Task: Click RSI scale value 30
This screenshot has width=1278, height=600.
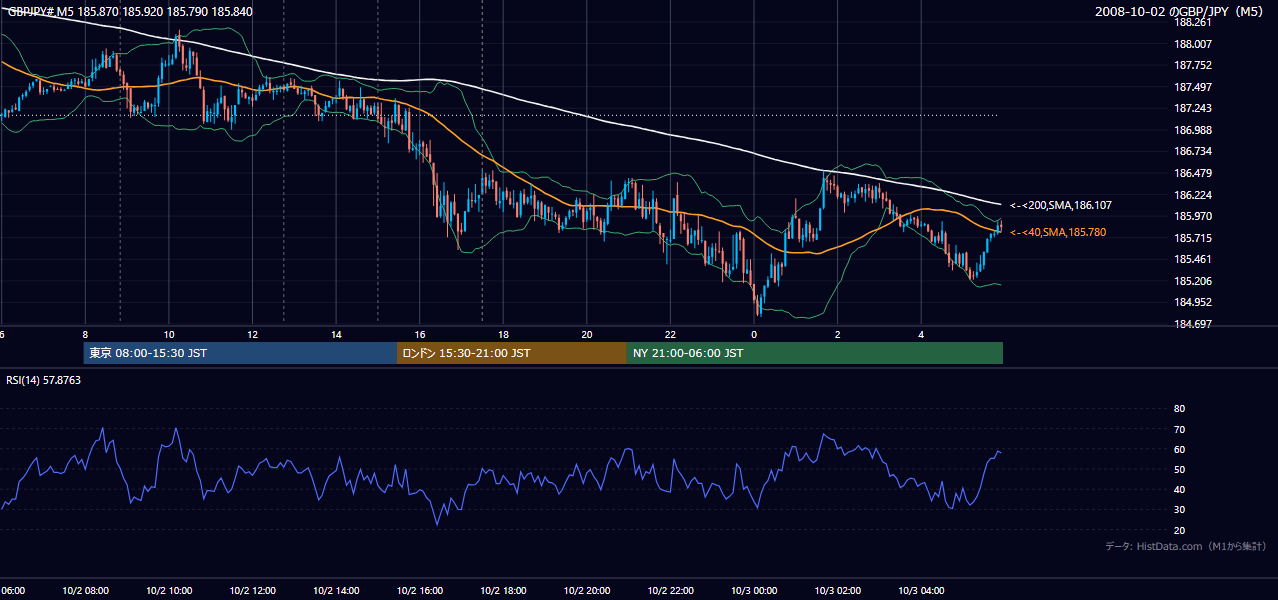Action: click(x=1179, y=510)
